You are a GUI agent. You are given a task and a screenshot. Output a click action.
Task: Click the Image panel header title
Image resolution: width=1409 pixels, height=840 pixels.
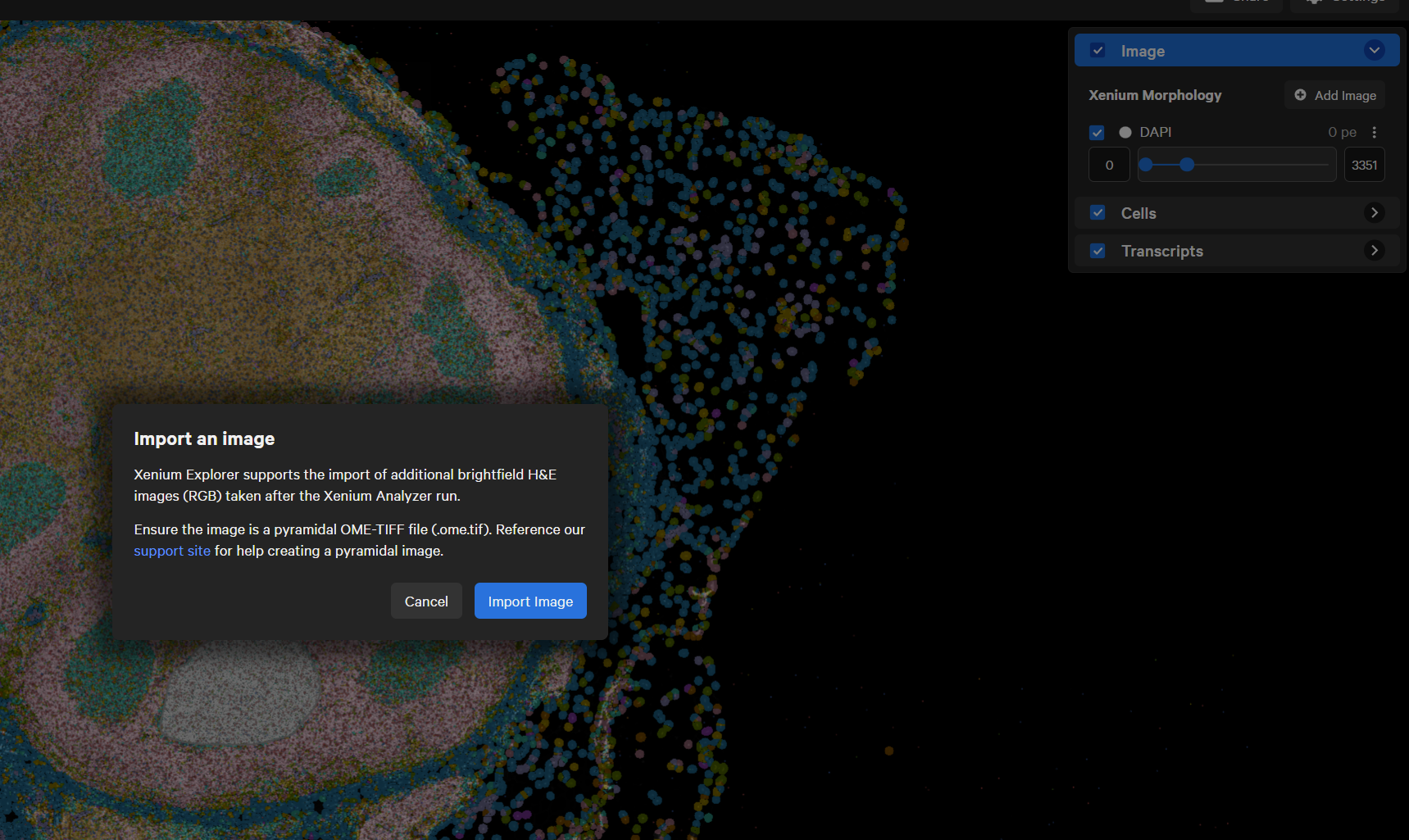(x=1143, y=52)
